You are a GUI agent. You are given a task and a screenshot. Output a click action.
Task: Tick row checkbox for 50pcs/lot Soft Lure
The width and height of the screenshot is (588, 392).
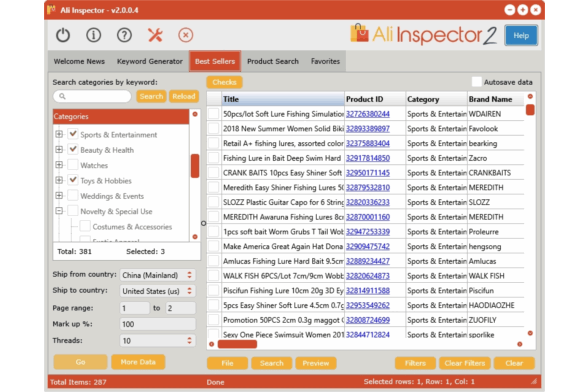point(213,114)
